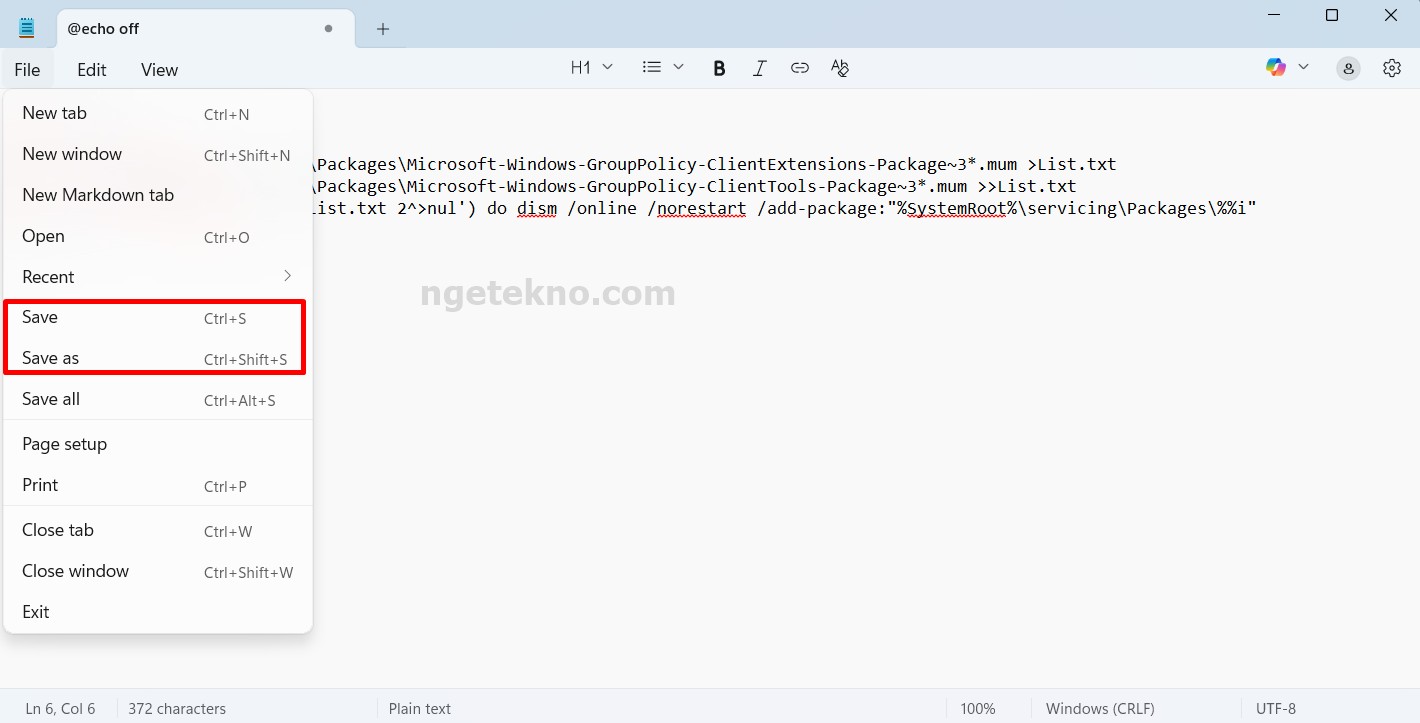Image resolution: width=1420 pixels, height=723 pixels.
Task: Expand the list style dropdown
Action: click(663, 68)
